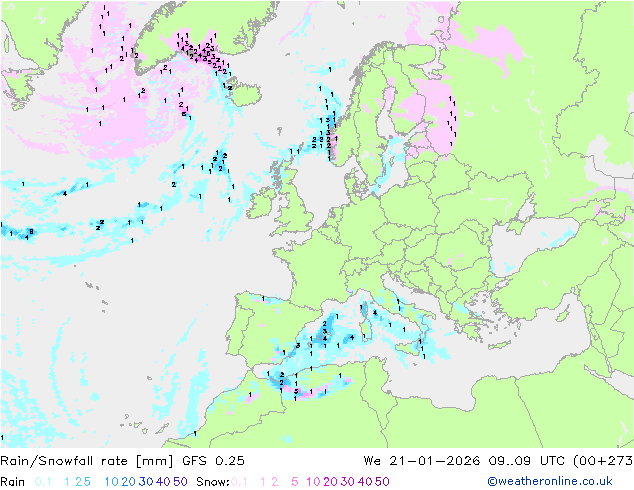
Task: Pick the Snow legend value 20
Action: point(330,482)
